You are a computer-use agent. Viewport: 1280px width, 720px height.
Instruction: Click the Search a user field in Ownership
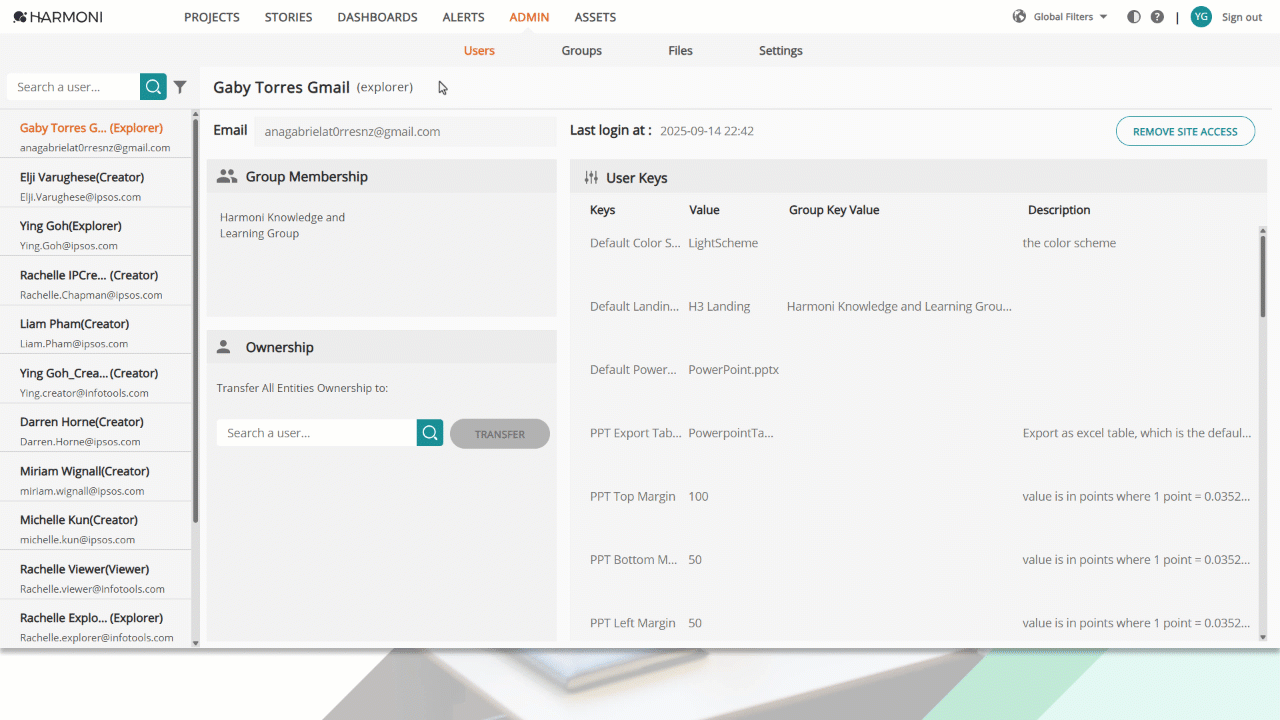click(316, 433)
